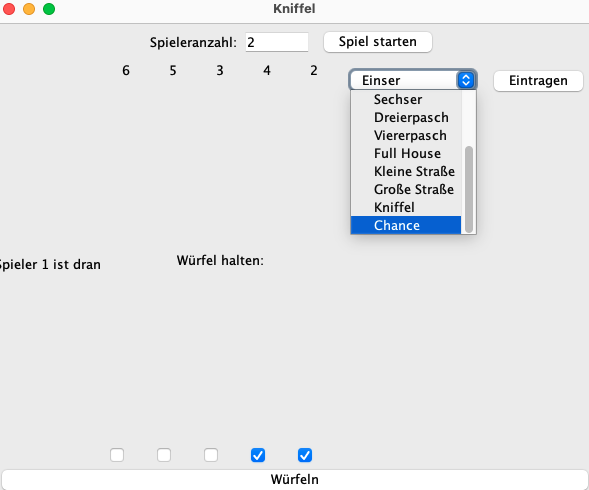
Task: Select Kniffel option in the dropdown
Action: (406, 207)
